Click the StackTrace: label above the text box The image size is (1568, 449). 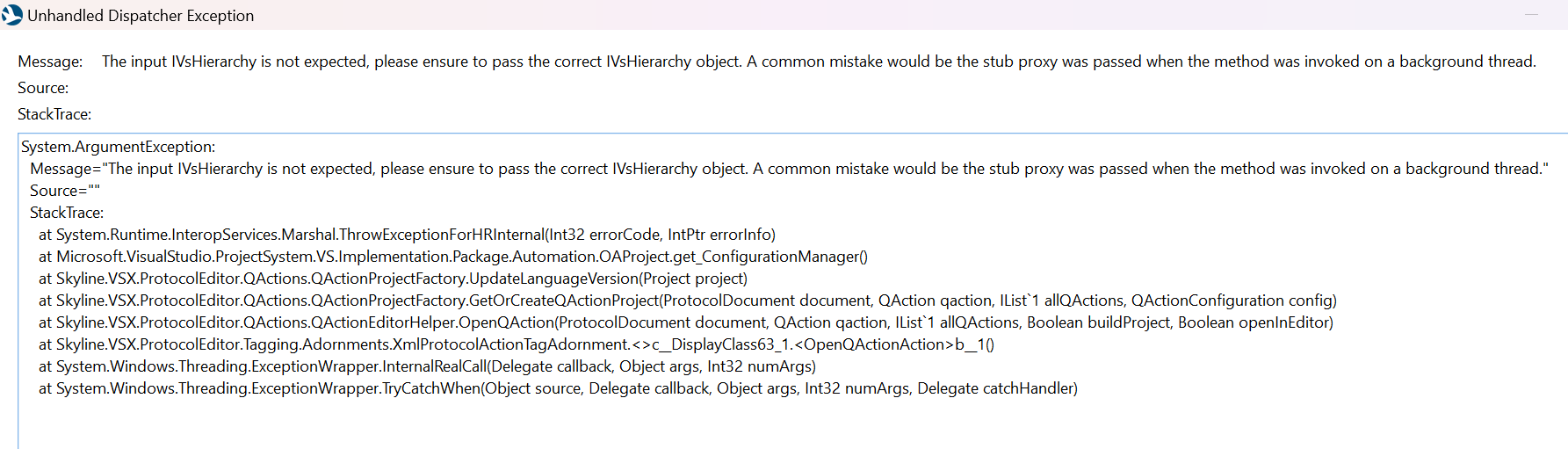(54, 114)
